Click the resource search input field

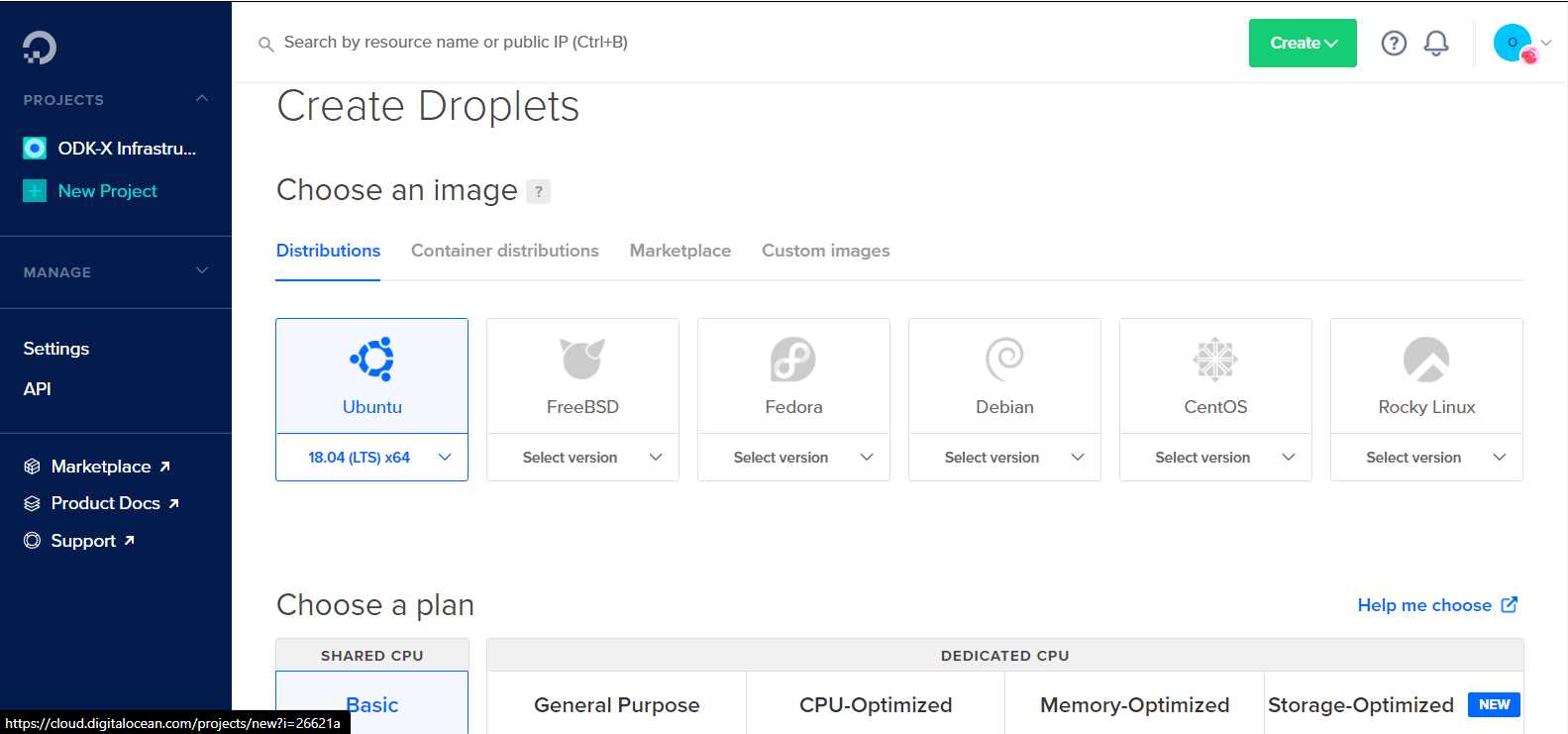(x=456, y=43)
